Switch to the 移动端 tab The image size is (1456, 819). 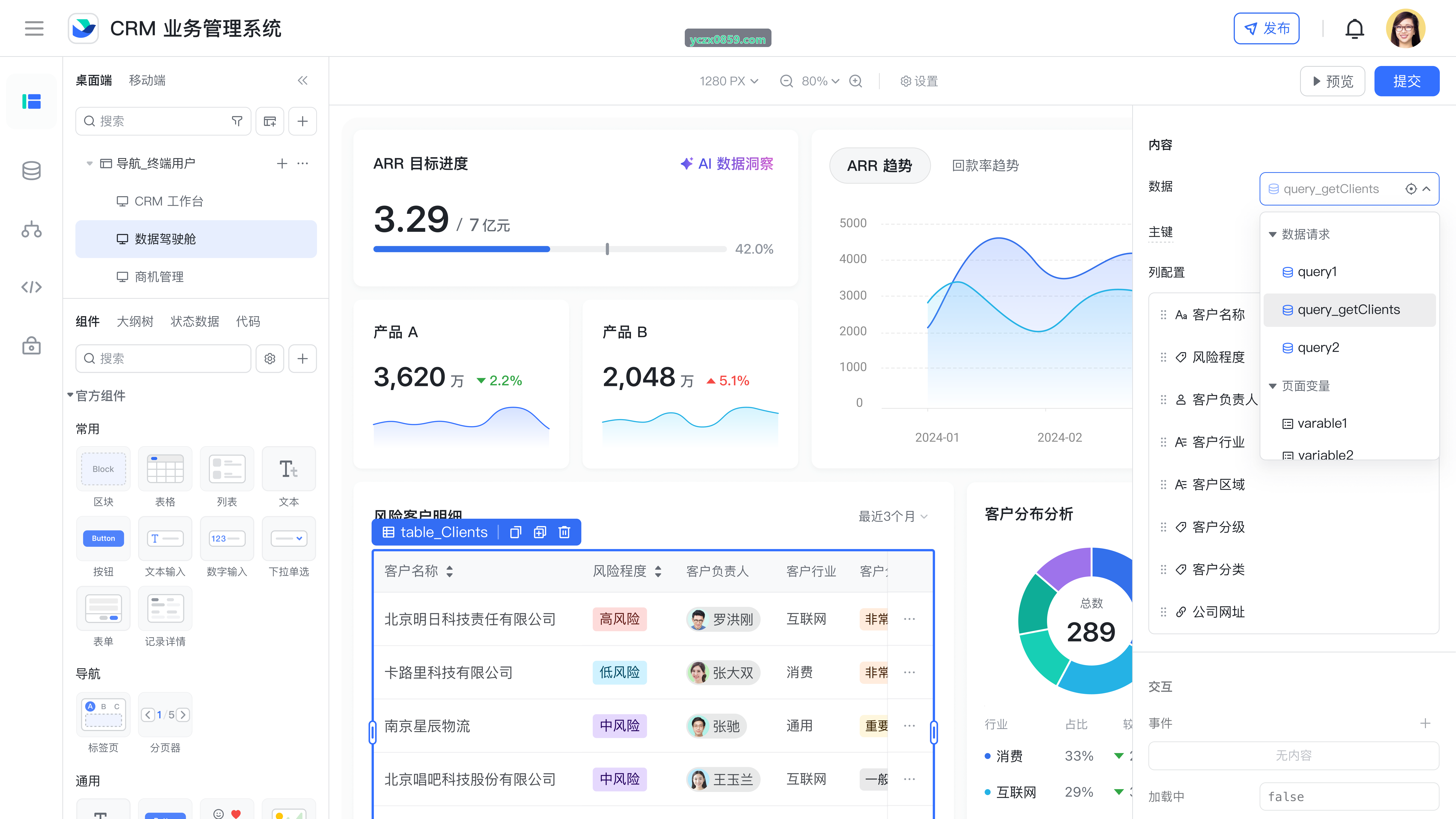pos(147,80)
